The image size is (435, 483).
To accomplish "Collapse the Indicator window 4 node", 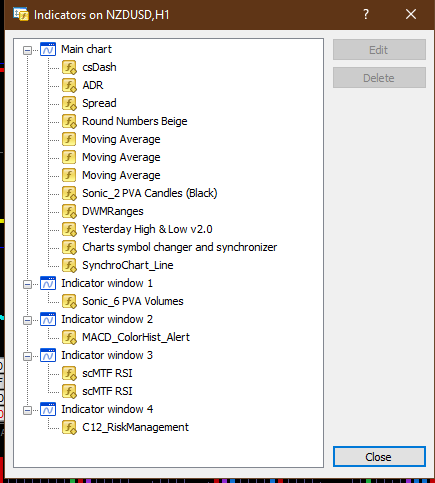I will (27, 410).
